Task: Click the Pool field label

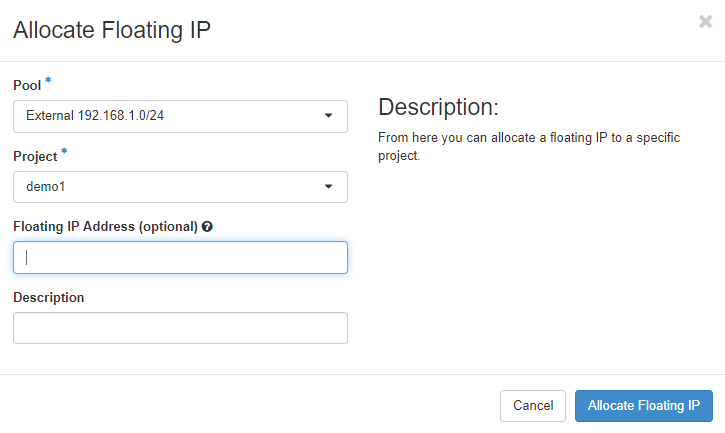Action: 27,86
